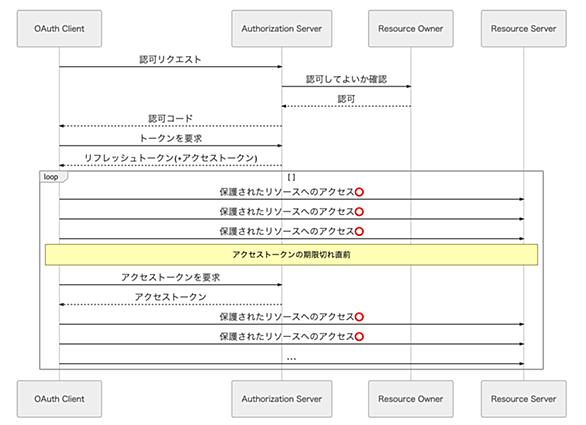
Task: Click the first red circle in loop
Action: click(x=359, y=192)
